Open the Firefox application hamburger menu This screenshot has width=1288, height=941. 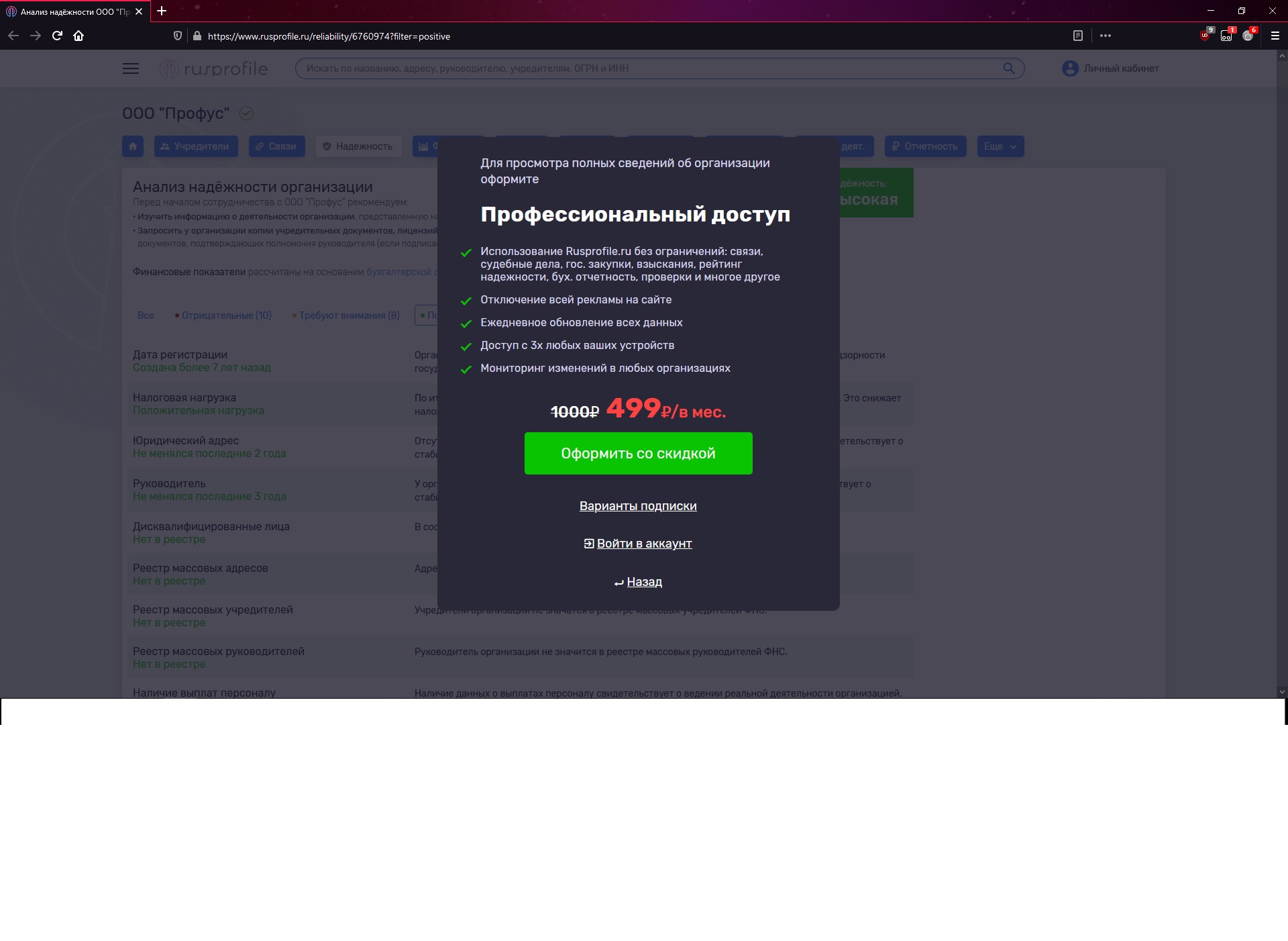tap(1275, 36)
